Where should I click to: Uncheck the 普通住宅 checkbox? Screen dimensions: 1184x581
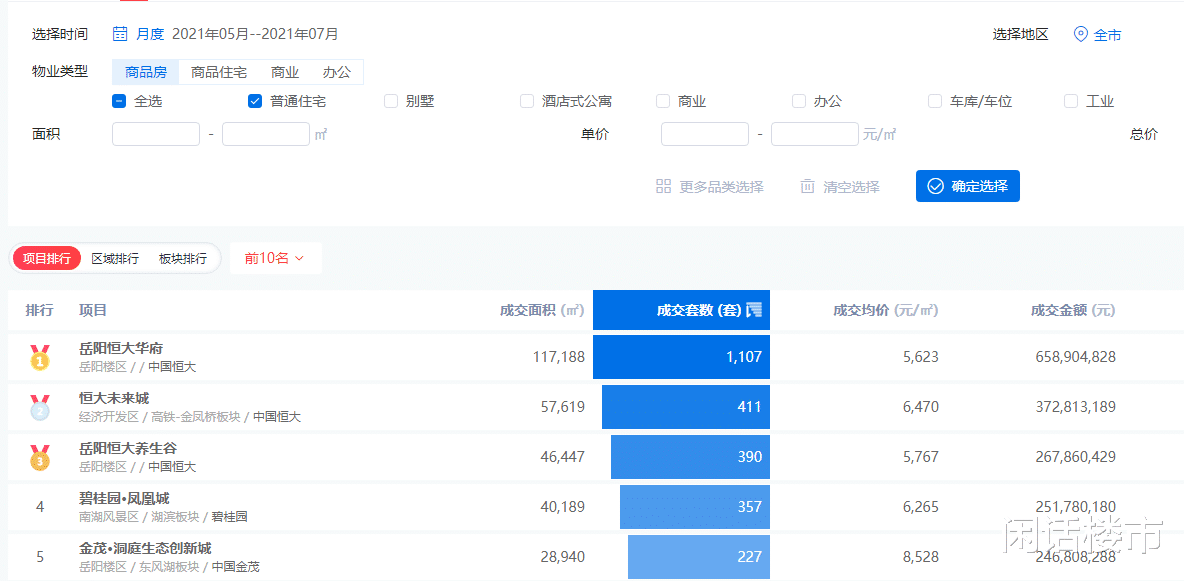coord(254,101)
